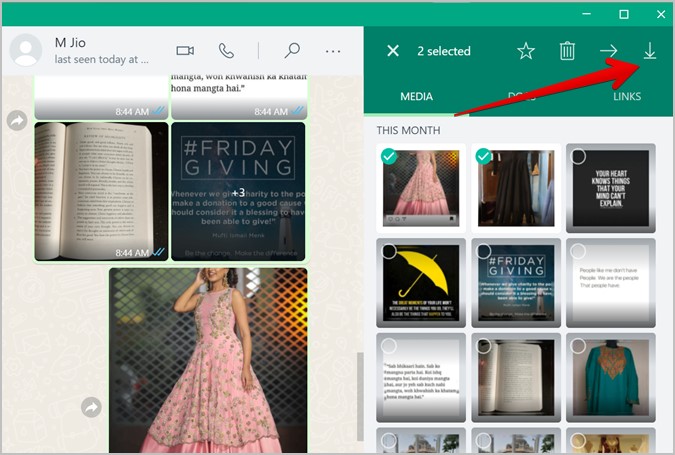
Task: Open the +3 Friday Giving image stack
Action: click(238, 192)
